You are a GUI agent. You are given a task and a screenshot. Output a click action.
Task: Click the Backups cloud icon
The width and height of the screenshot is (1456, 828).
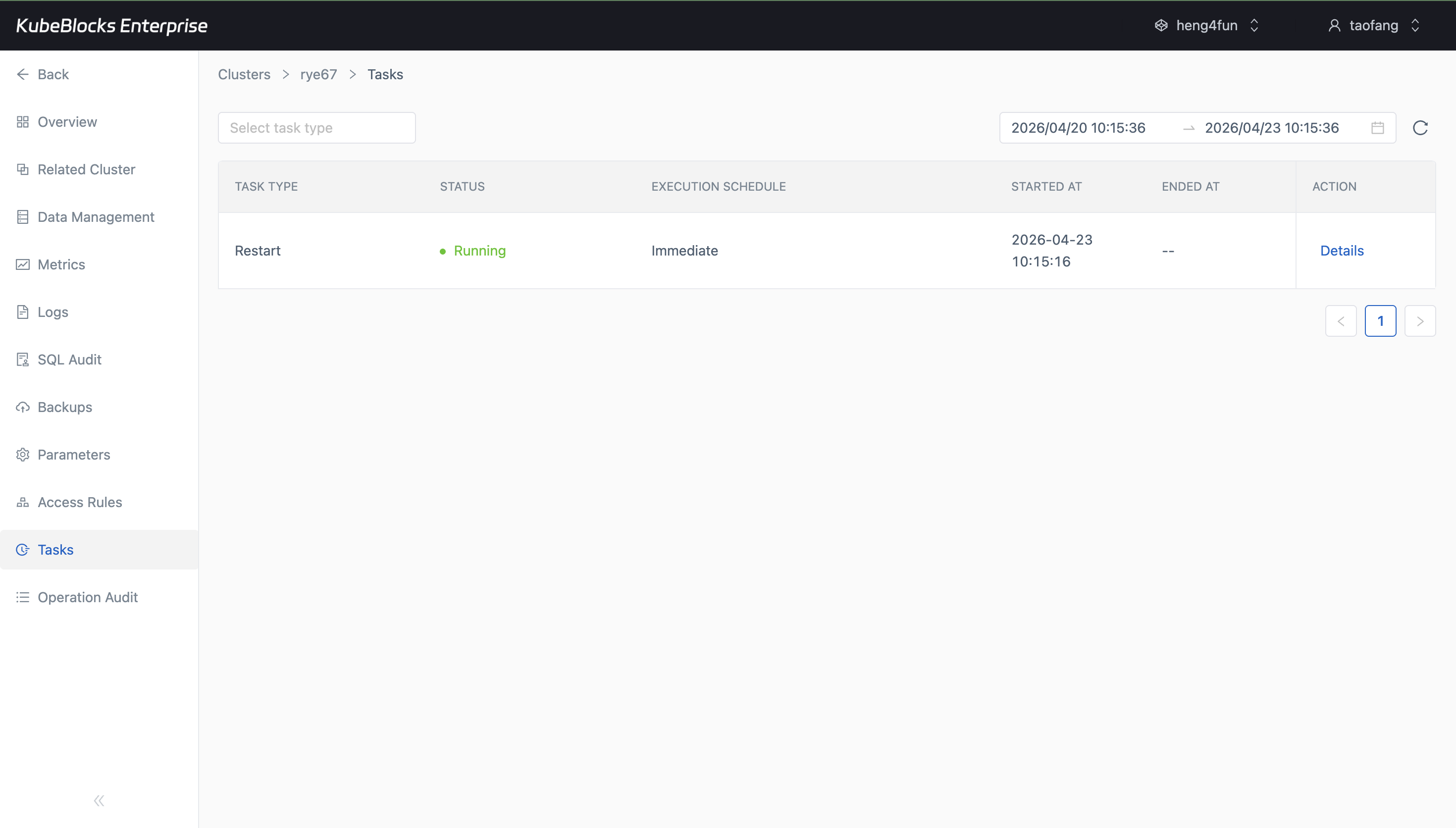(x=23, y=407)
